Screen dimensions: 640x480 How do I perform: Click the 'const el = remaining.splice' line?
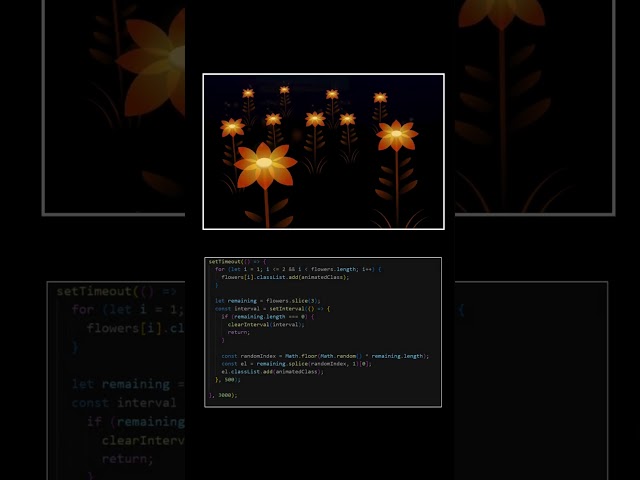[x=296, y=364]
